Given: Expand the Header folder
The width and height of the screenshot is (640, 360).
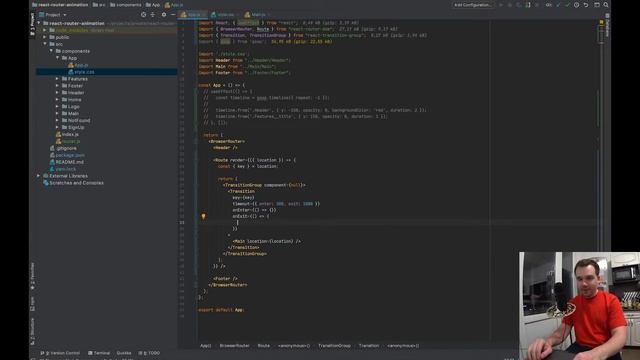Looking at the screenshot, I should pos(58,93).
